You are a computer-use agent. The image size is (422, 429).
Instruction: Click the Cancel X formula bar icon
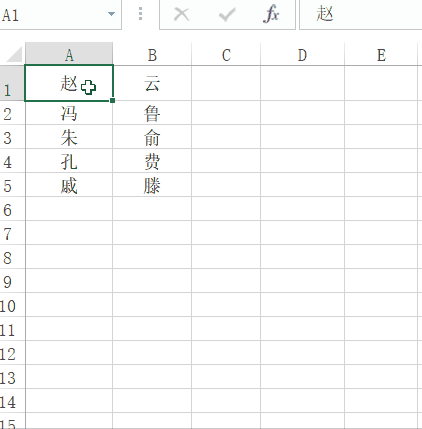182,15
